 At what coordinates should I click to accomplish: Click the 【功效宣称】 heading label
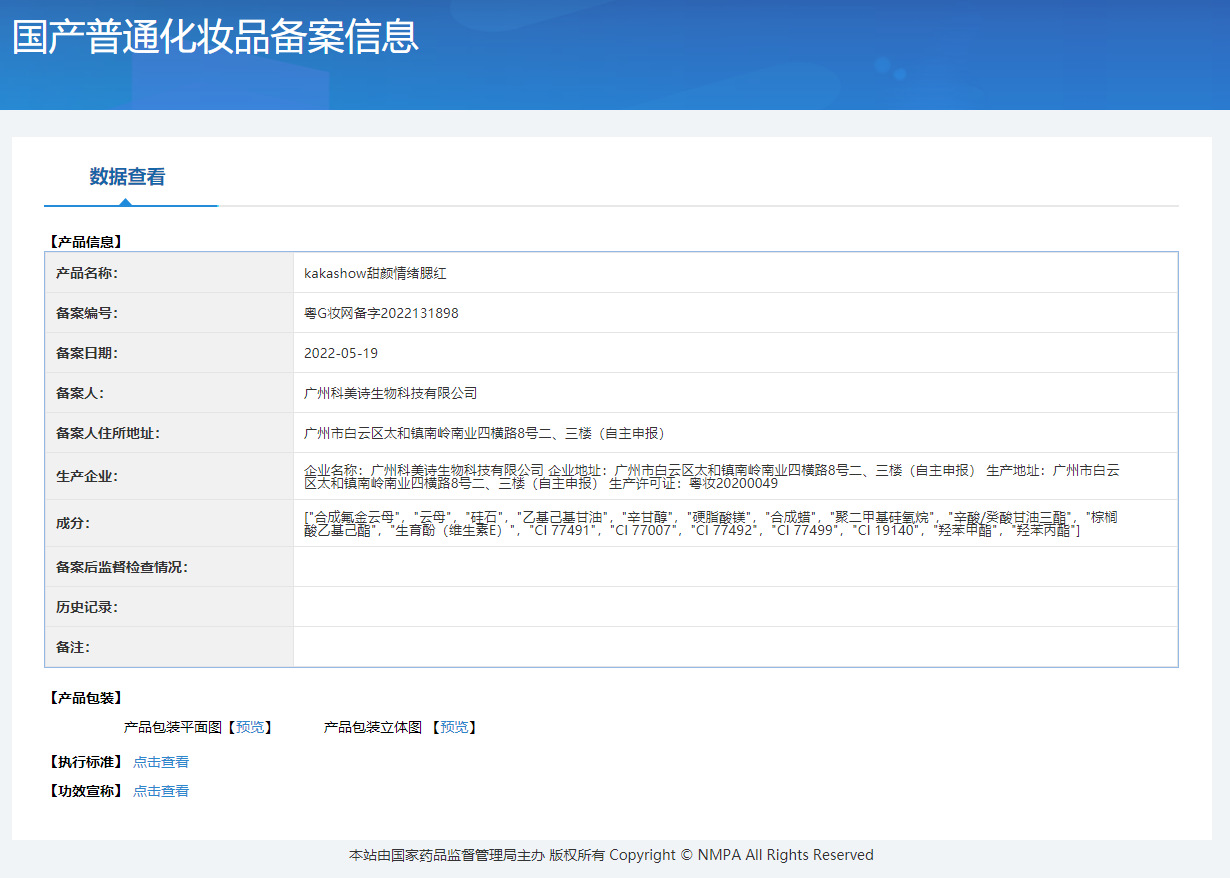85,791
